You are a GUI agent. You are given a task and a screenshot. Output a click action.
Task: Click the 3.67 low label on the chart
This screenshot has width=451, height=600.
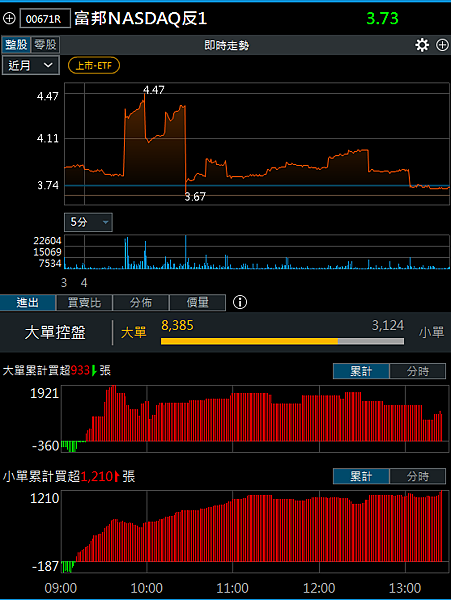(195, 197)
